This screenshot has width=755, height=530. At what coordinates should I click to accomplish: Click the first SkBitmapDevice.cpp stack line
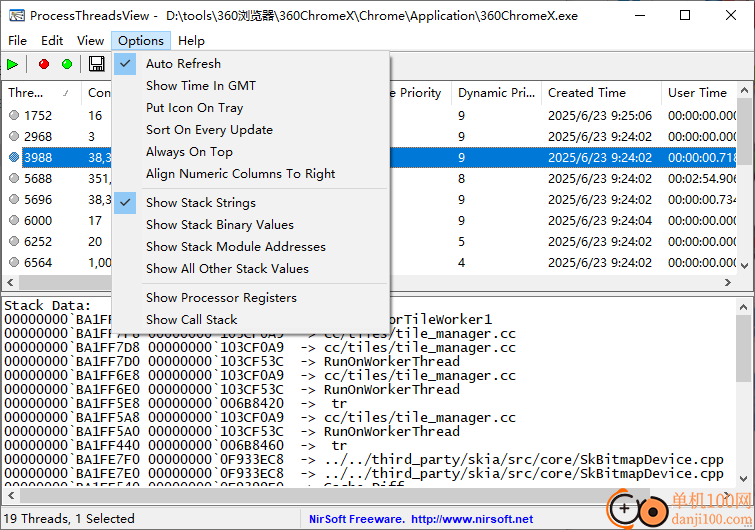point(364,459)
